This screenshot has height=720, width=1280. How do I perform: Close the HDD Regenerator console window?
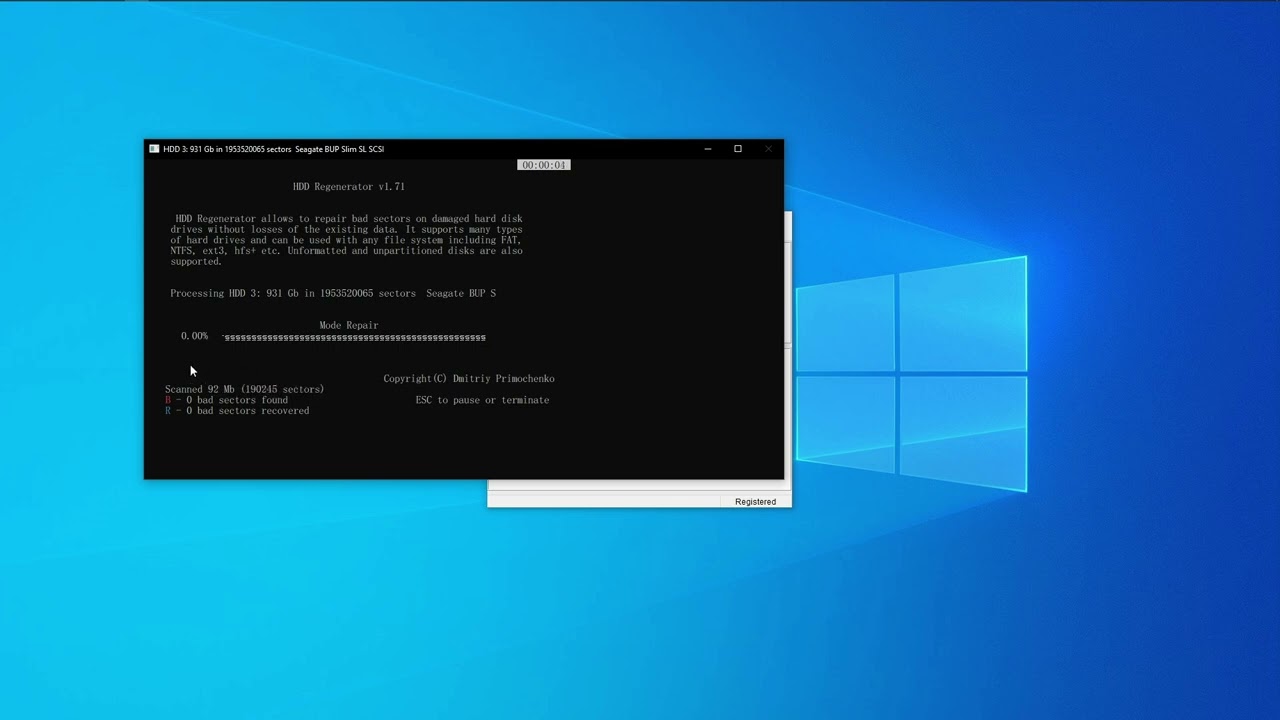click(768, 149)
